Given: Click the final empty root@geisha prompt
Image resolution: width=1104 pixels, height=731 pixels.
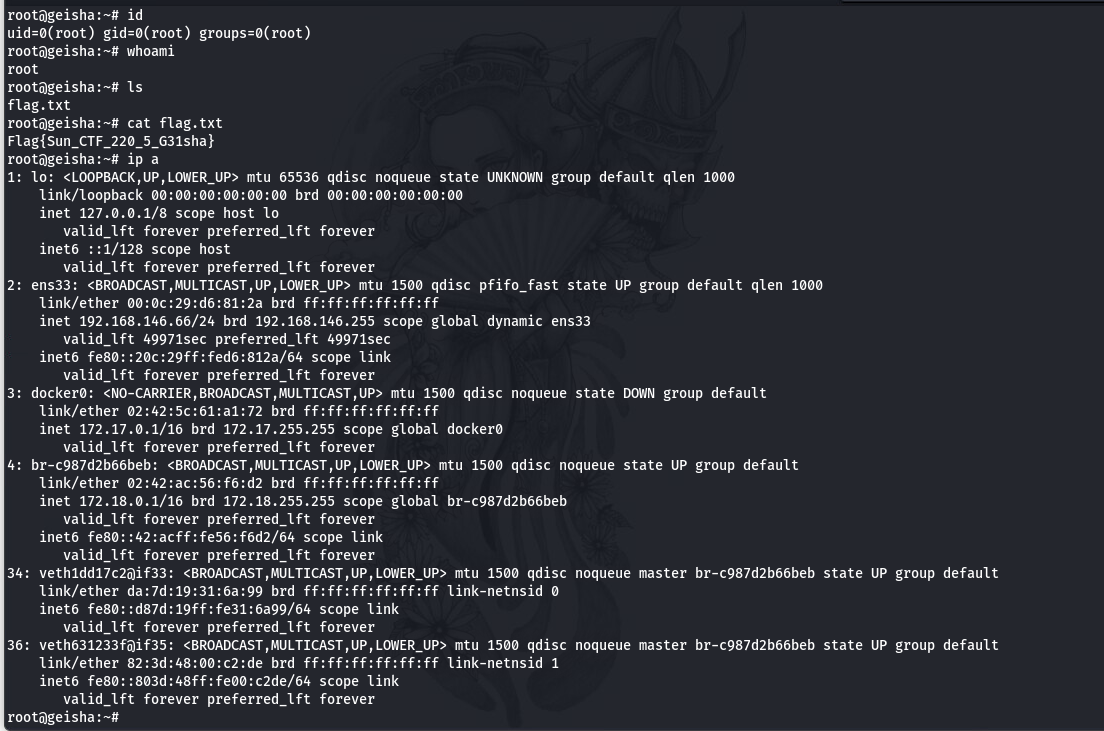Looking at the screenshot, I should [x=63, y=717].
